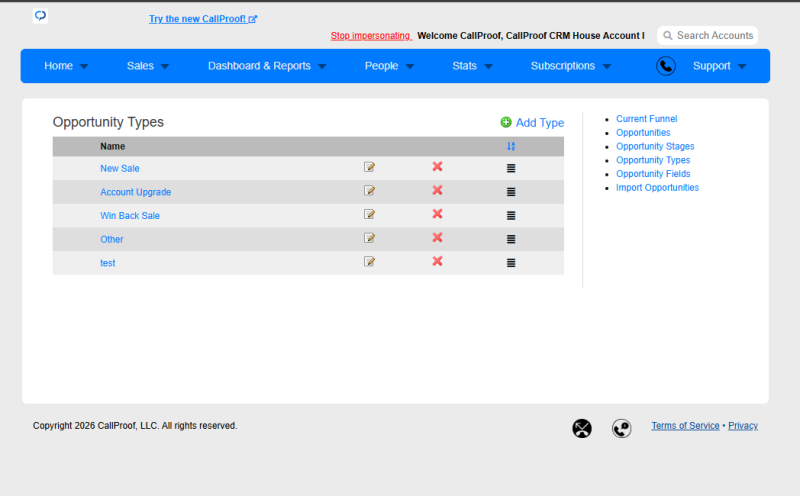Open the Opportunities sidebar link
This screenshot has width=800, height=496.
point(643,133)
